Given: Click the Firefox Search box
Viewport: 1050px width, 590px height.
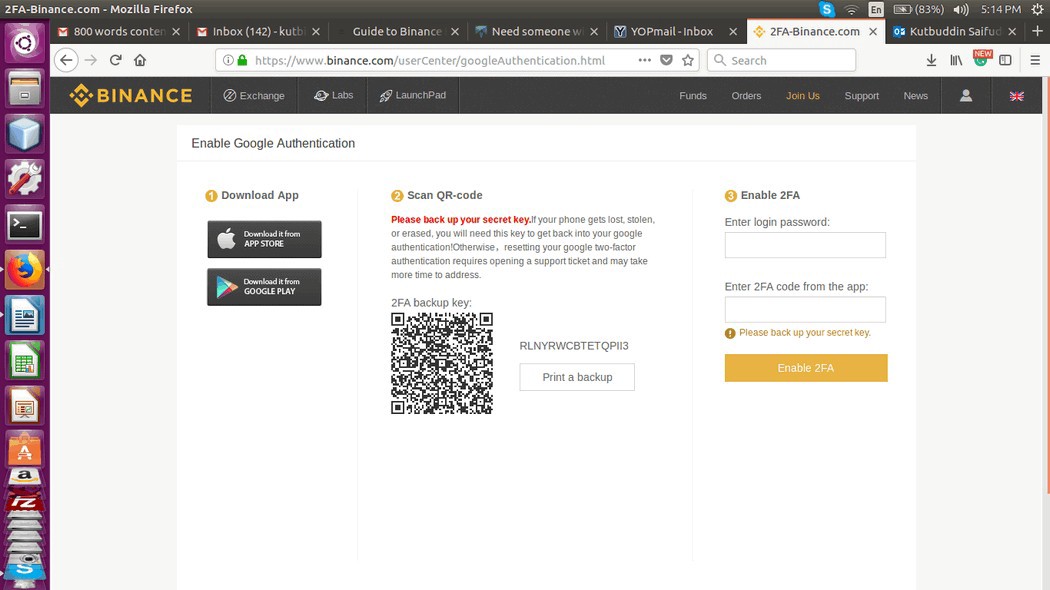Looking at the screenshot, I should click(782, 60).
